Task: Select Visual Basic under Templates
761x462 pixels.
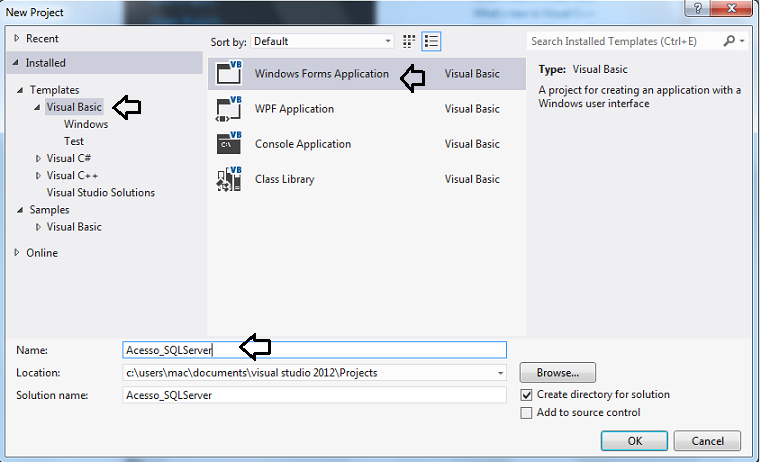Action: point(74,107)
